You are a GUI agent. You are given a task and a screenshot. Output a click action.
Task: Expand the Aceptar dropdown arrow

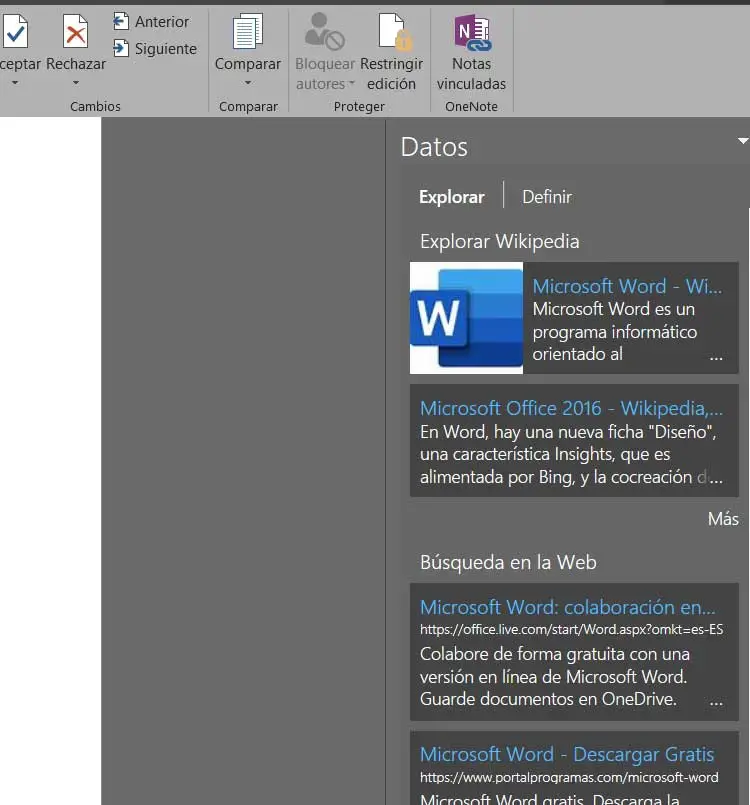[x=15, y=83]
